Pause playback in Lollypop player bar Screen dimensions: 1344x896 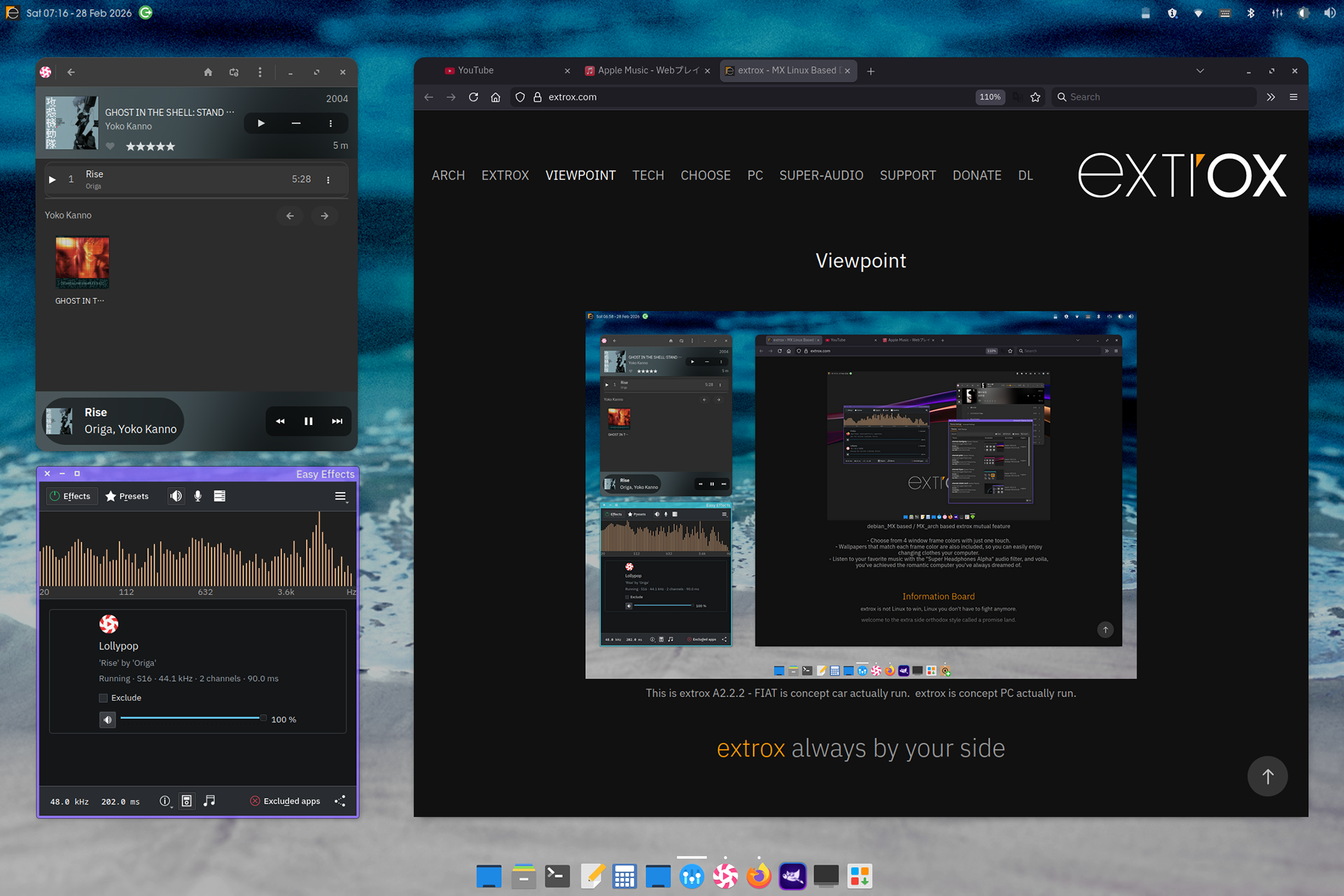point(309,421)
